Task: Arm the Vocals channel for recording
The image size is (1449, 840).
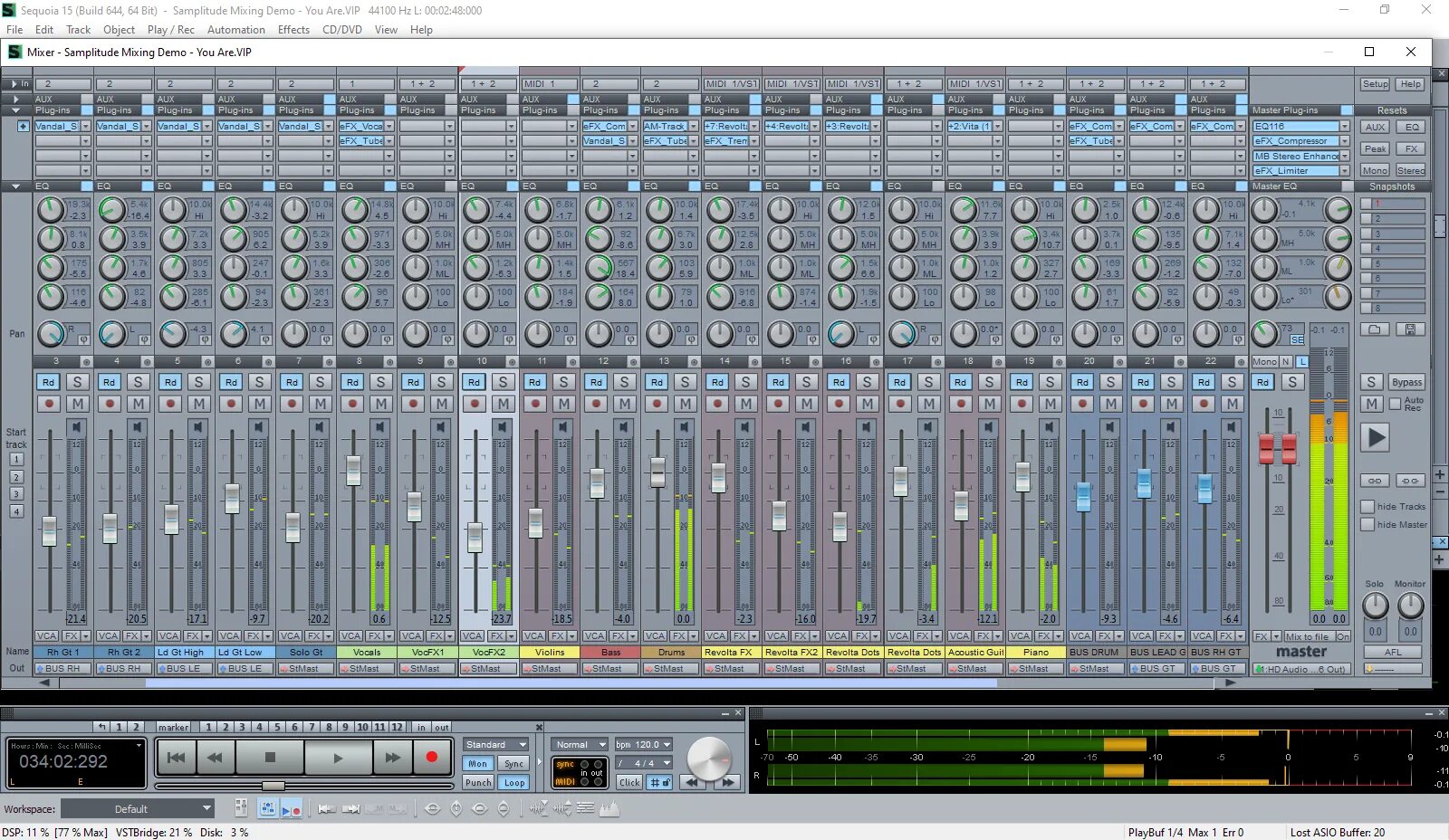Action: 353,404
